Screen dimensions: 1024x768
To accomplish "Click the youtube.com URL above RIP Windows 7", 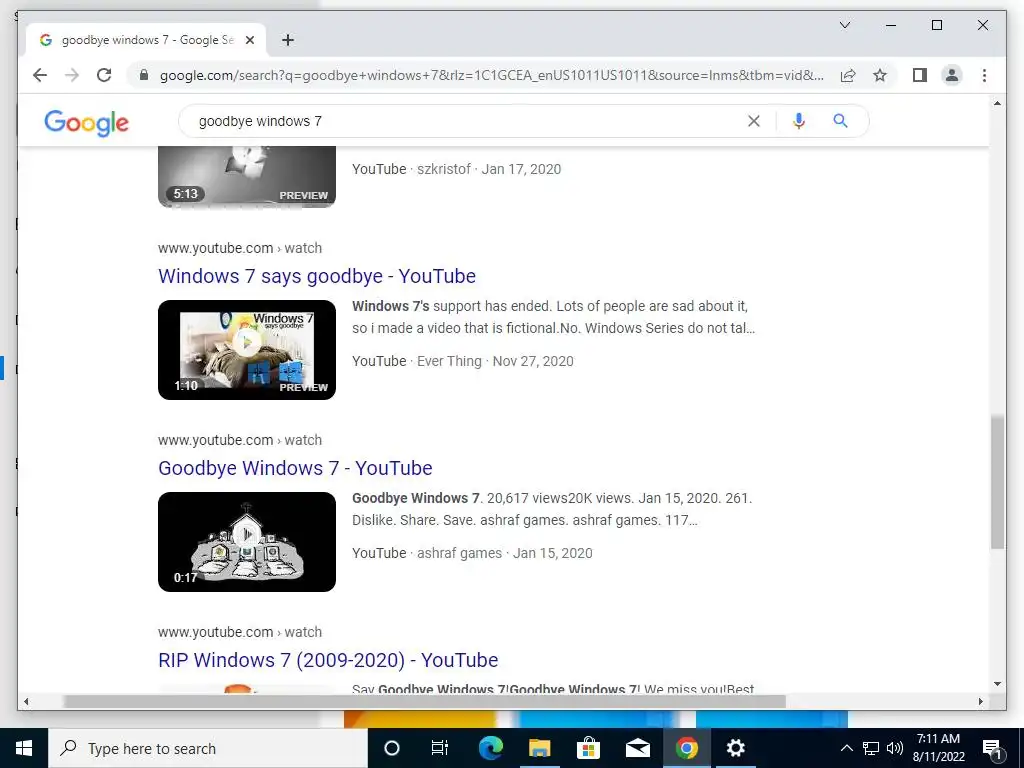I will (x=240, y=632).
